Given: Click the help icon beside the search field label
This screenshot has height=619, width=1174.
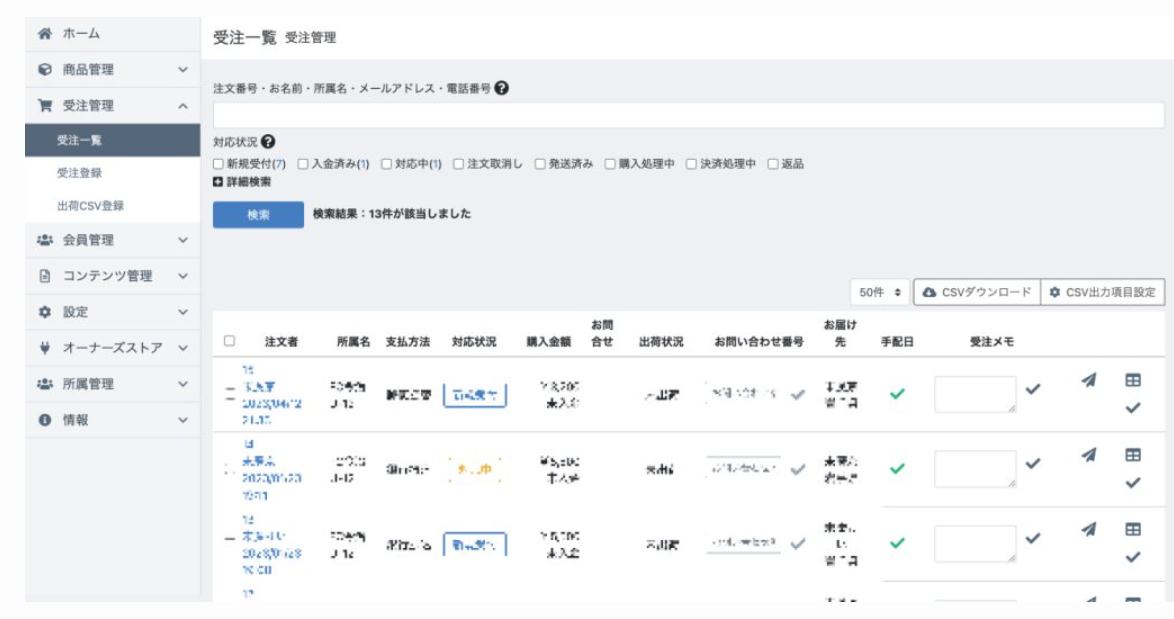Looking at the screenshot, I should point(502,88).
